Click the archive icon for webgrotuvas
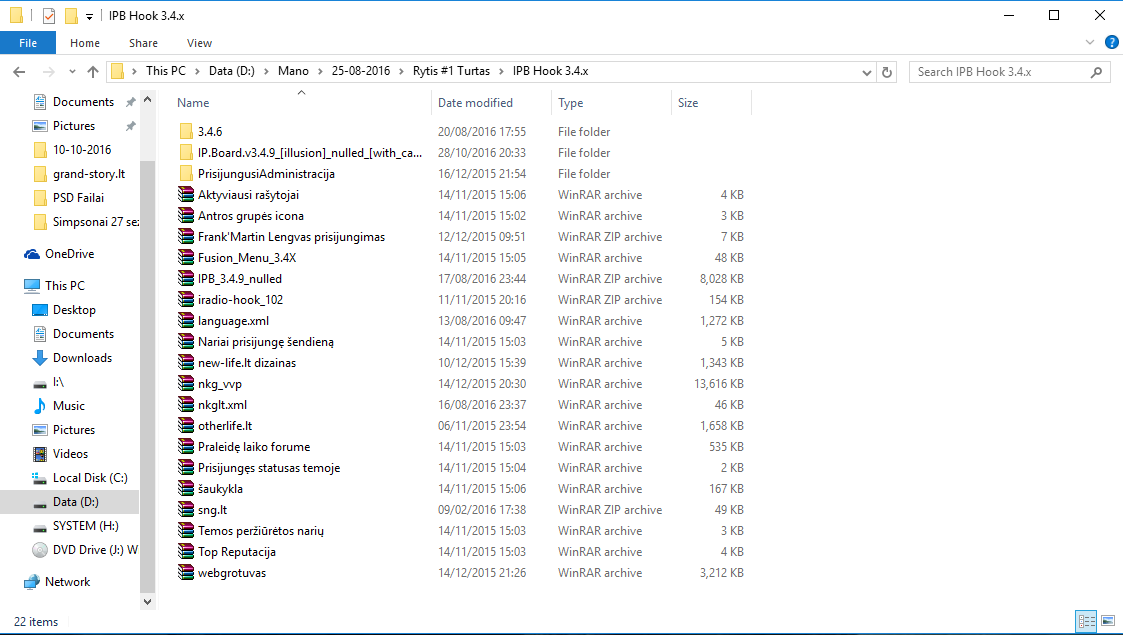This screenshot has width=1123, height=635. 186,572
